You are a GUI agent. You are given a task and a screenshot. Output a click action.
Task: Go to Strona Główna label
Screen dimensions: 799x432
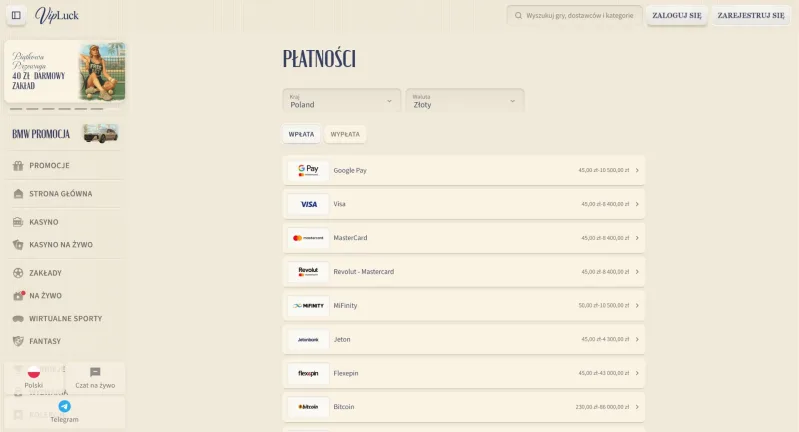pyautogui.click(x=61, y=194)
